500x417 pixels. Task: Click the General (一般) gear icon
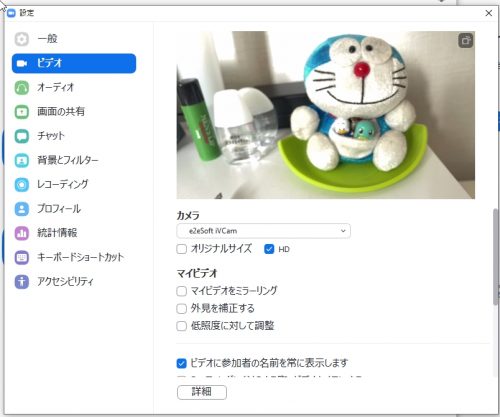click(22, 39)
